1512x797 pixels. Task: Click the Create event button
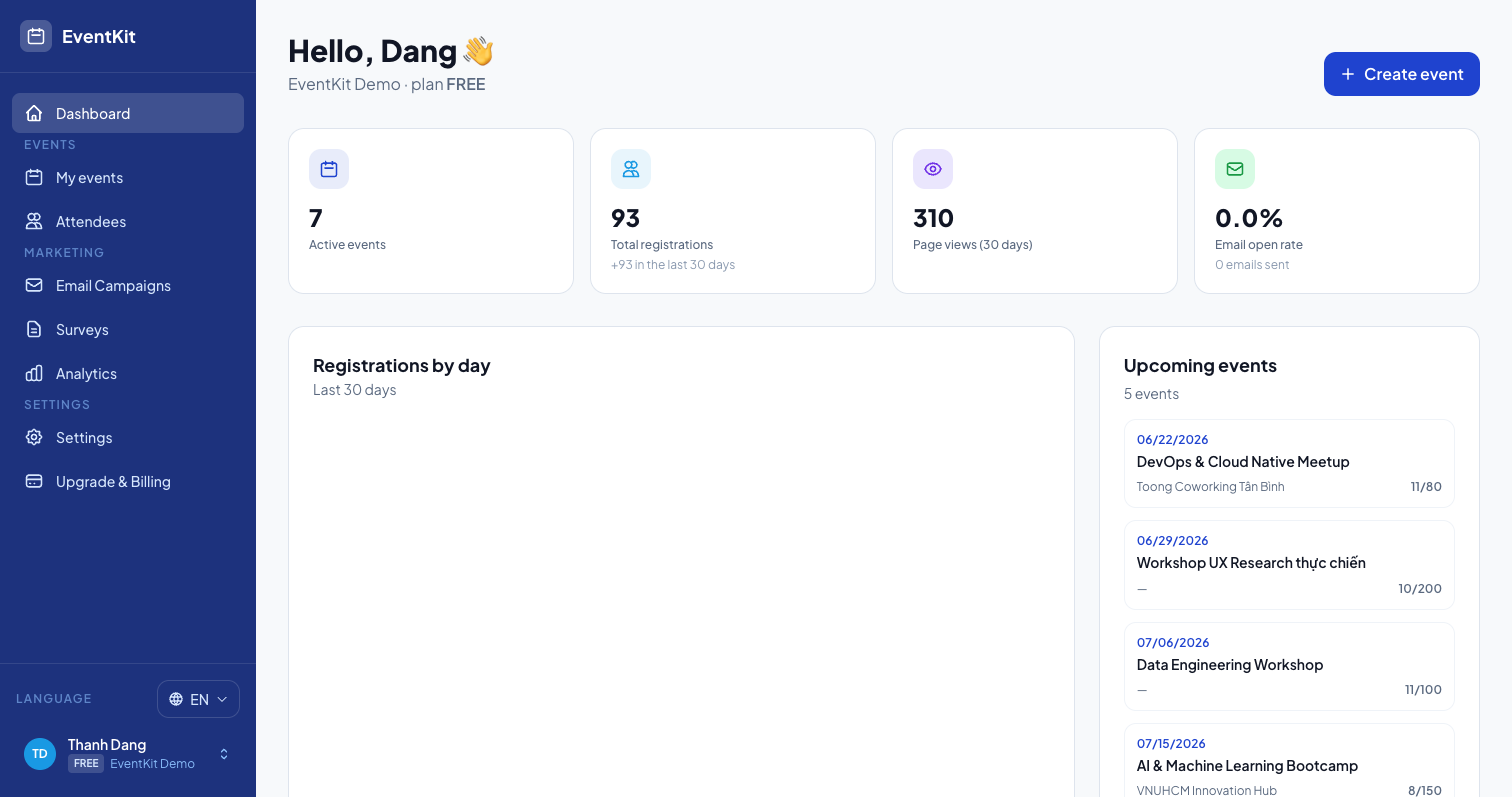pos(1401,74)
